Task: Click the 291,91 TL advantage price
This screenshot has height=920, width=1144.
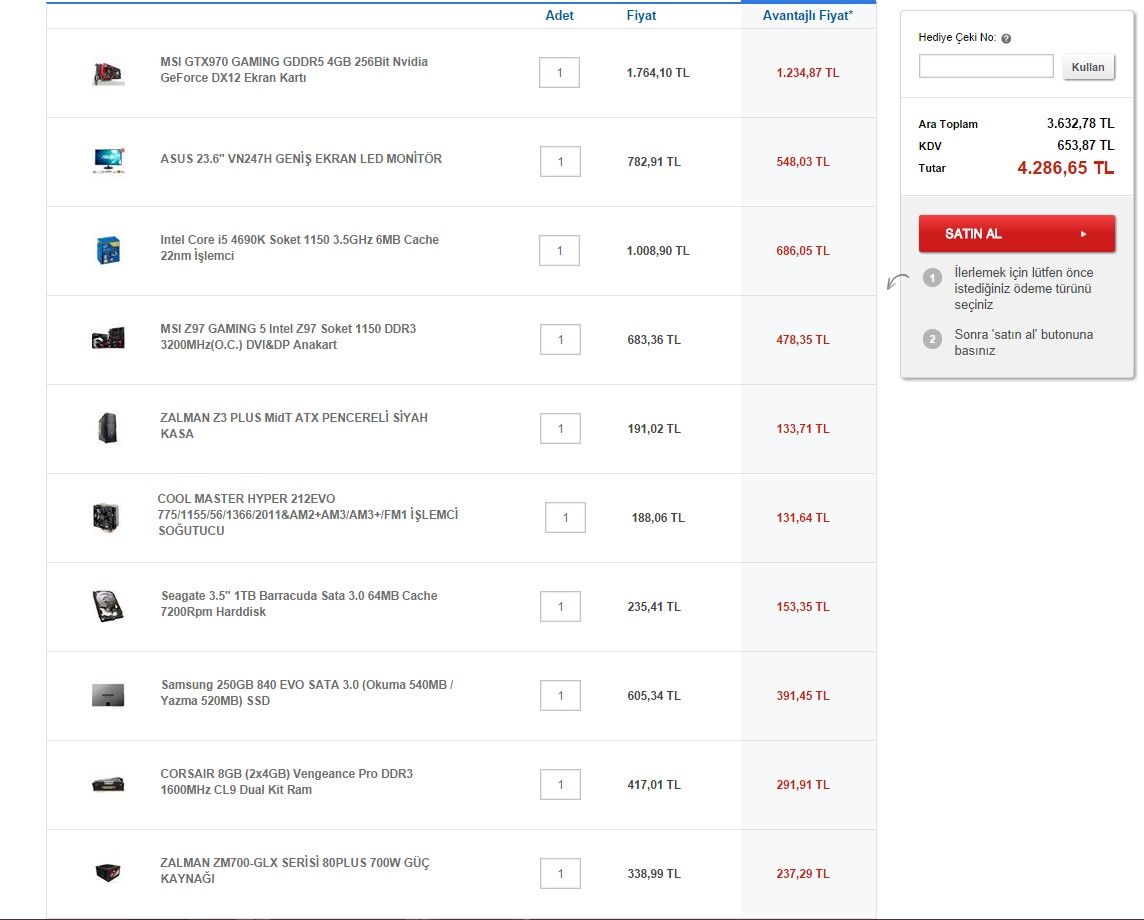Action: point(803,785)
